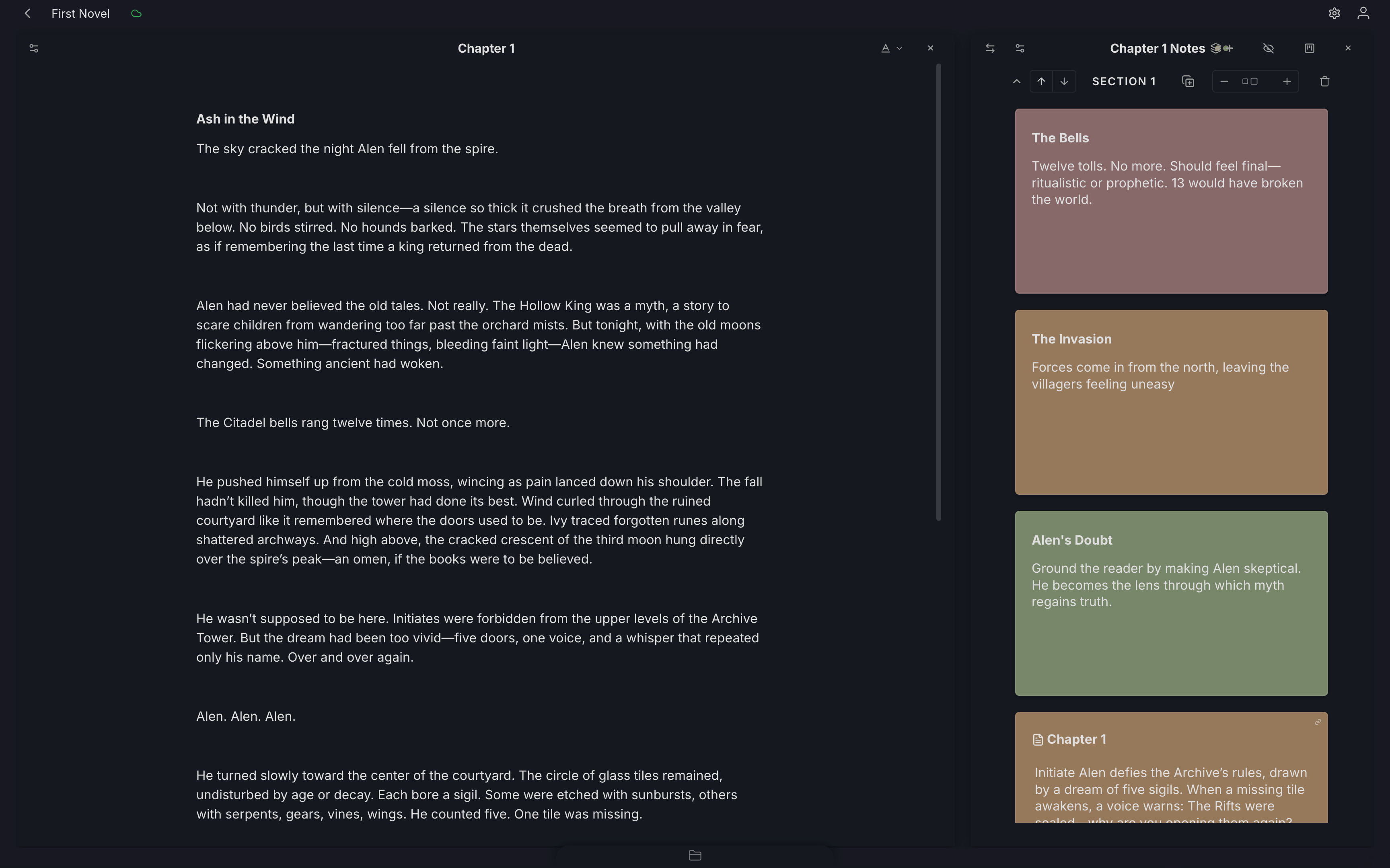1390x868 pixels.
Task: Click the stacked layers icon beside Chapter 1 Notes
Action: 1216,48
